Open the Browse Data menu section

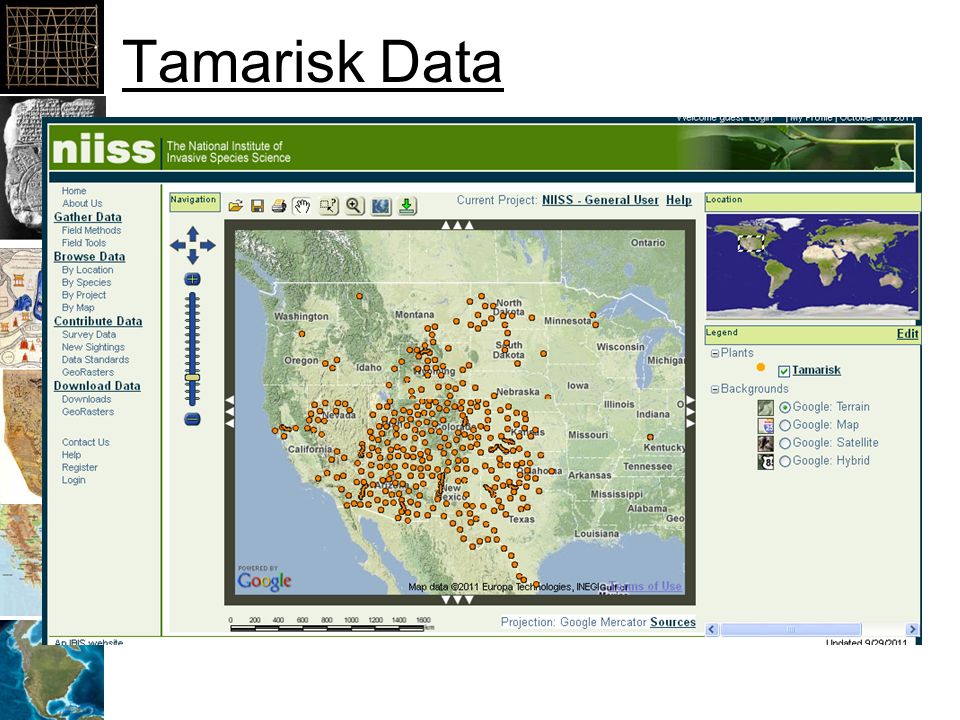click(x=89, y=257)
